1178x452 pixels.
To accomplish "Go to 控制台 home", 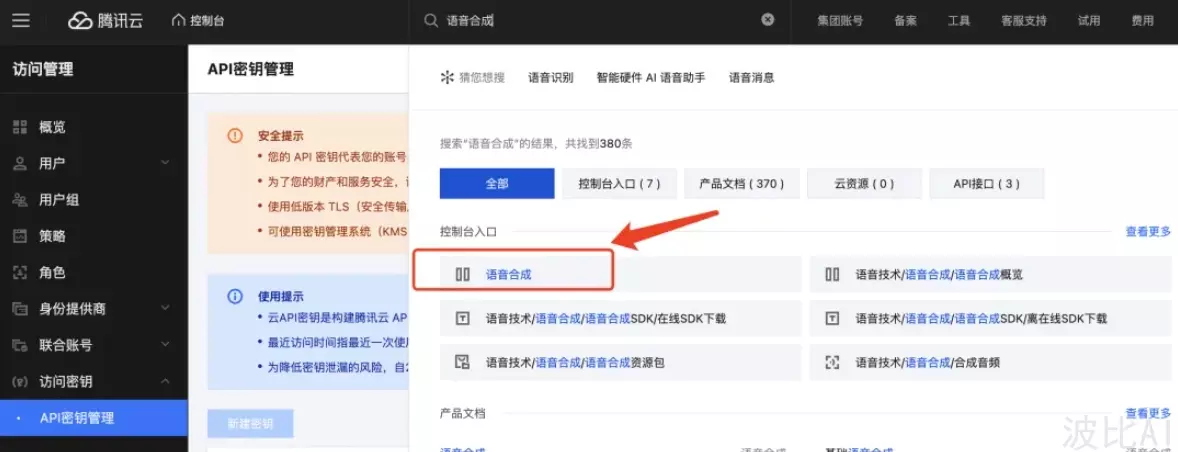I will (198, 21).
